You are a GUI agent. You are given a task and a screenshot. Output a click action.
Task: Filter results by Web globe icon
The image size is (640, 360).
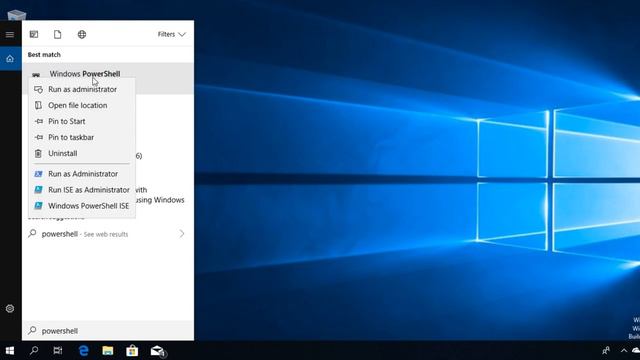click(x=82, y=35)
